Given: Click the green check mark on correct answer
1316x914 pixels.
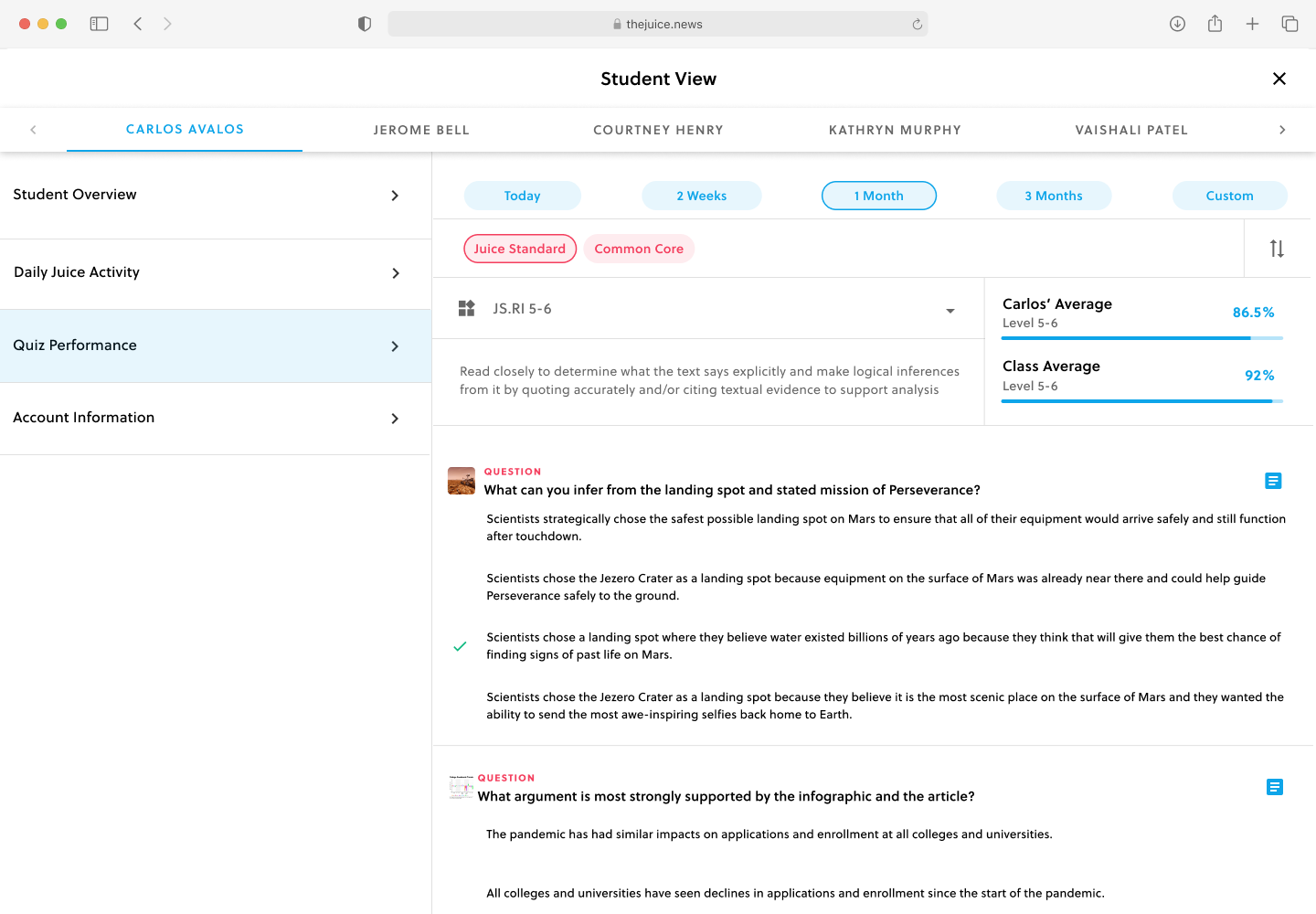Looking at the screenshot, I should point(460,646).
